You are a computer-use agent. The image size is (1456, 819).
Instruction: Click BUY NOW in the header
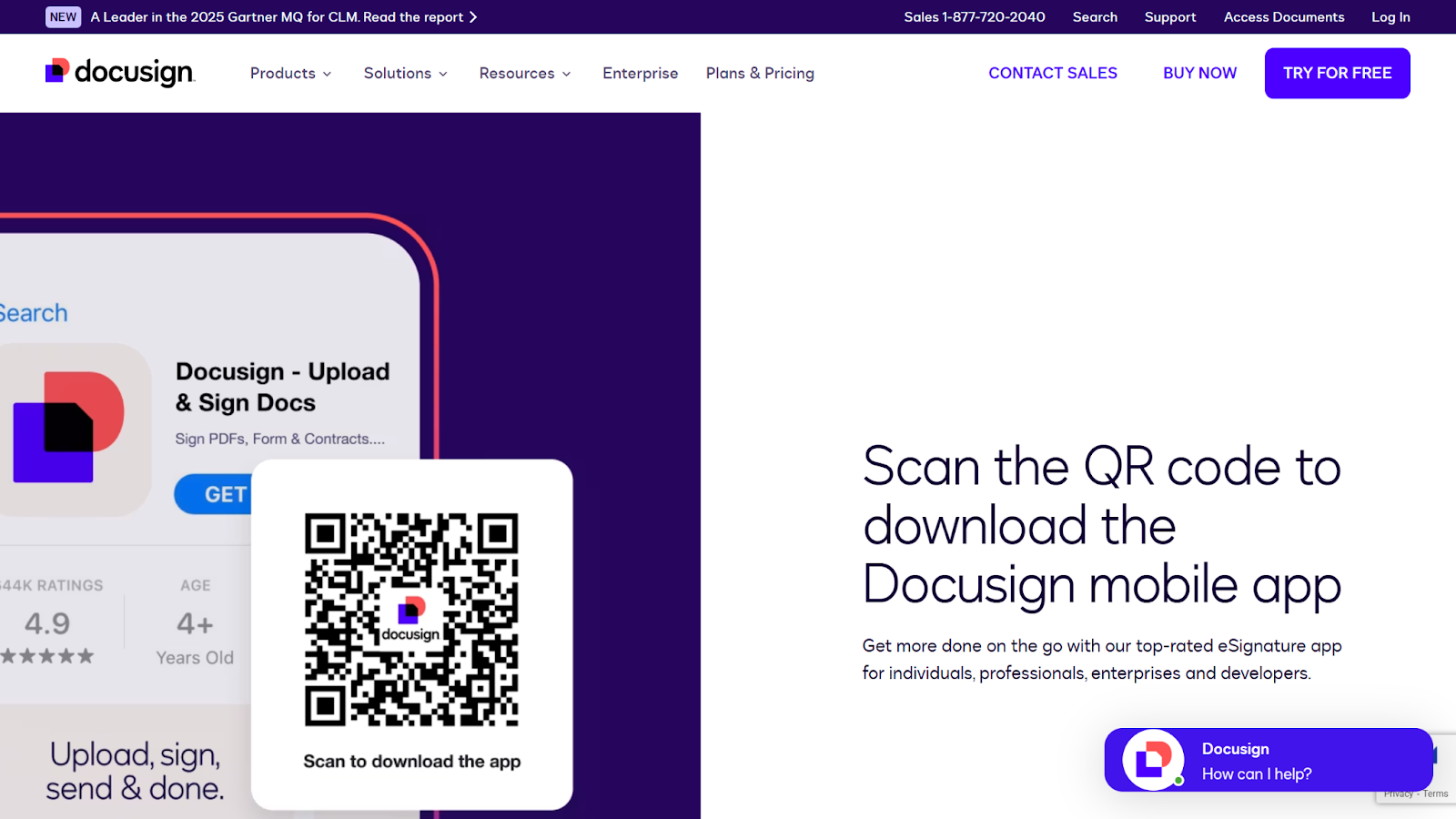(x=1199, y=73)
